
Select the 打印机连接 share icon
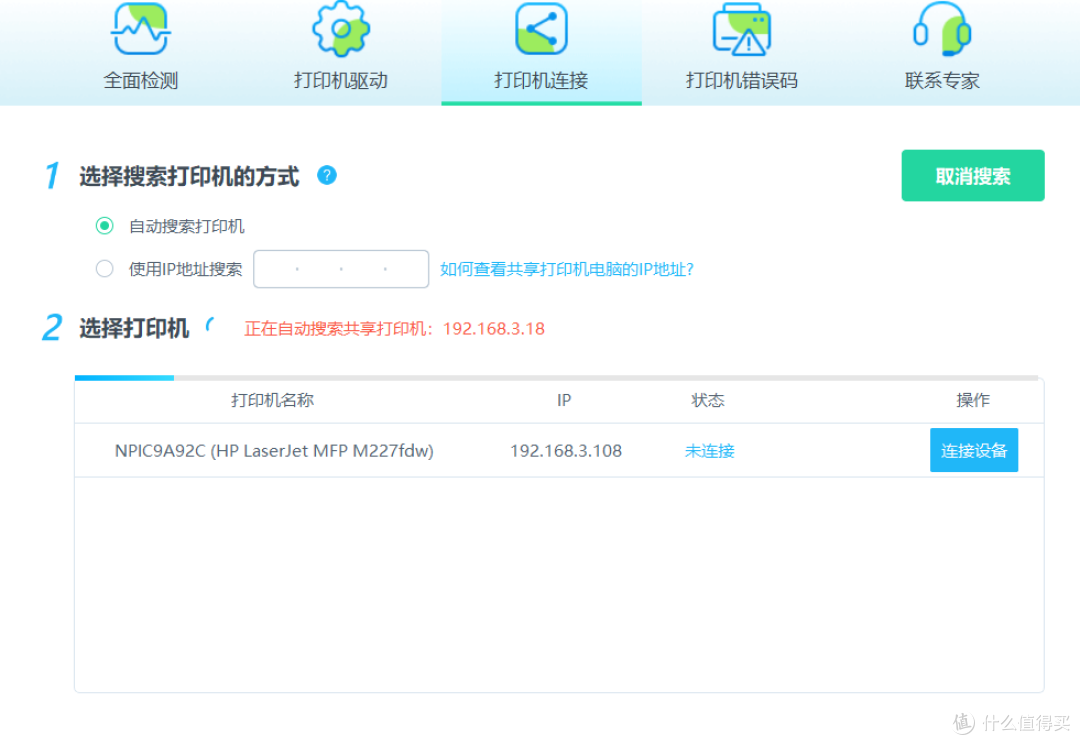(541, 29)
